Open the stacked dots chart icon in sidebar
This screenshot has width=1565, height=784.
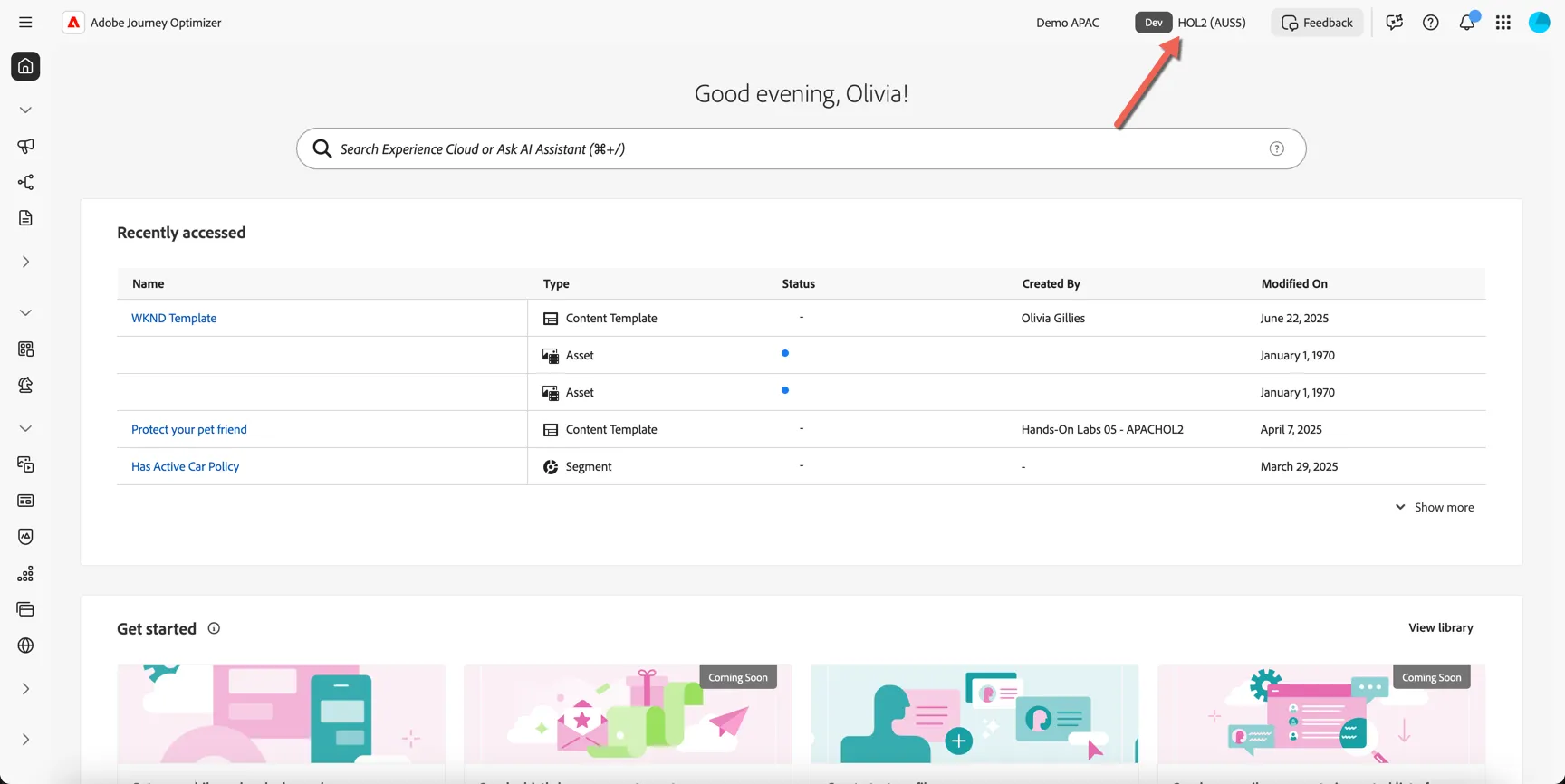click(25, 573)
